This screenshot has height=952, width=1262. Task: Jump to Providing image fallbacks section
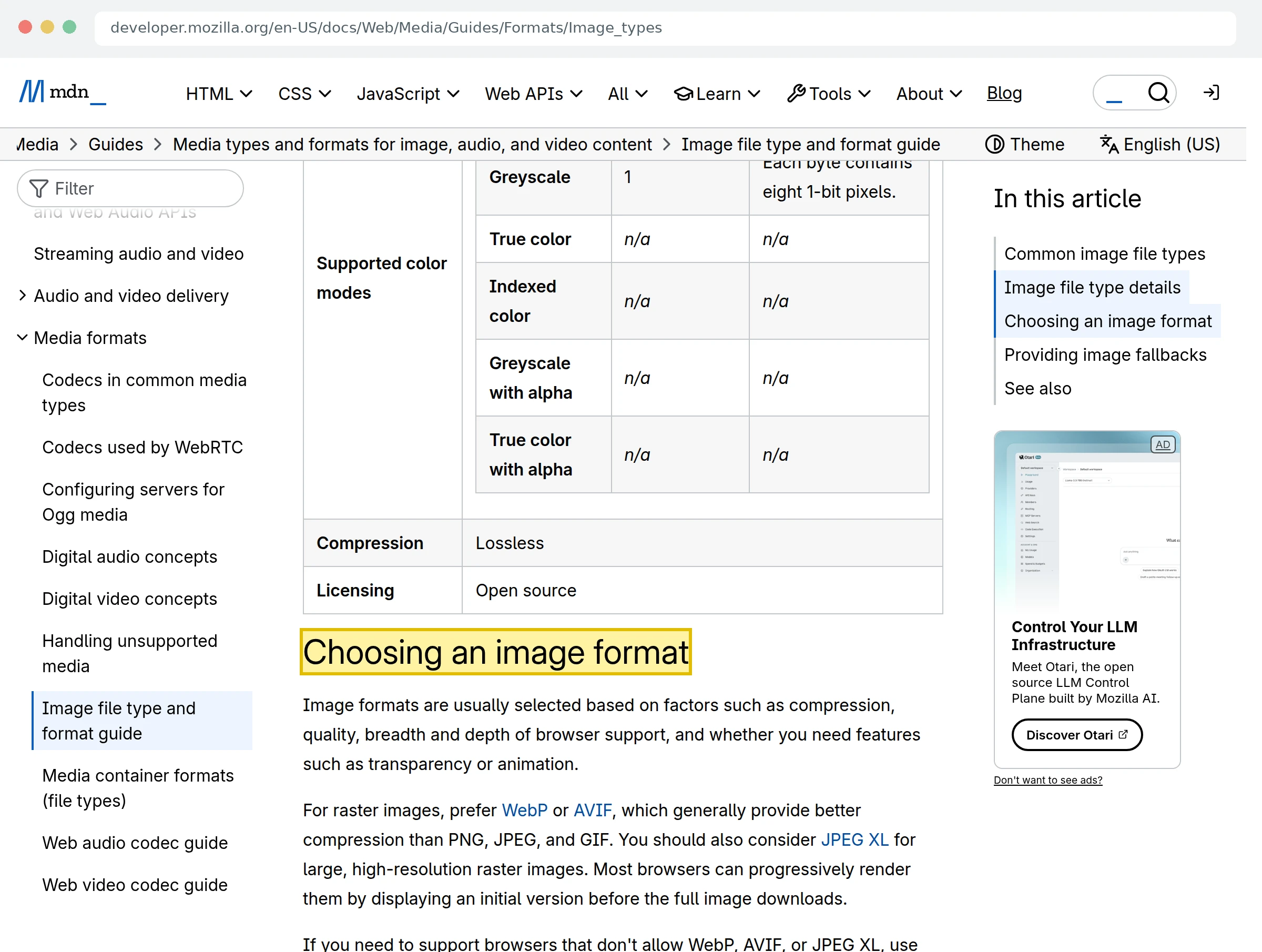(1105, 355)
